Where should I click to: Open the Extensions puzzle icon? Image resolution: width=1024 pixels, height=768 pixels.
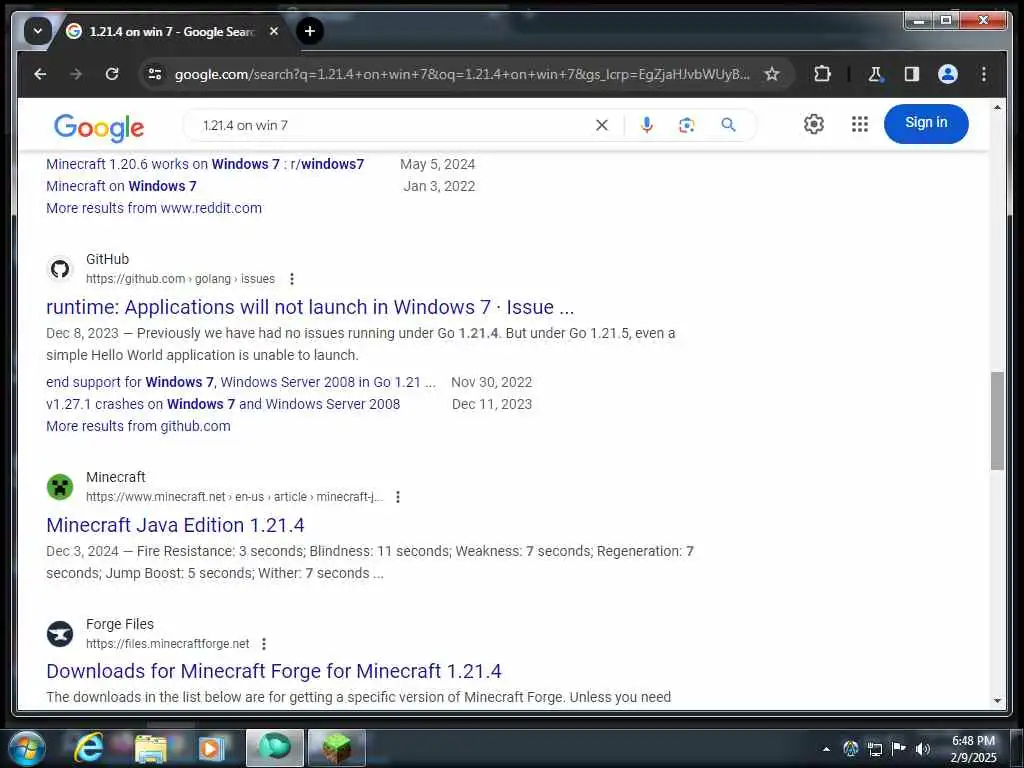pos(822,74)
